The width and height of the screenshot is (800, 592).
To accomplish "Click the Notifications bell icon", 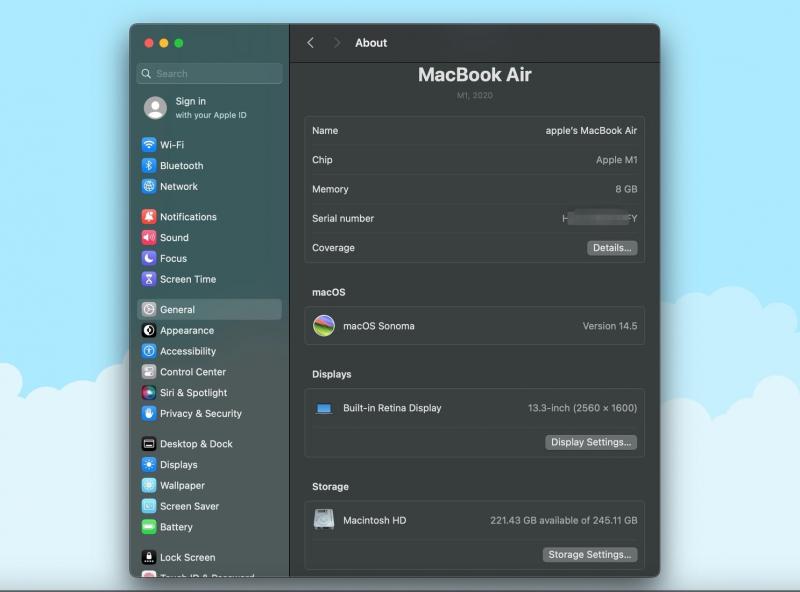I will click(x=148, y=216).
